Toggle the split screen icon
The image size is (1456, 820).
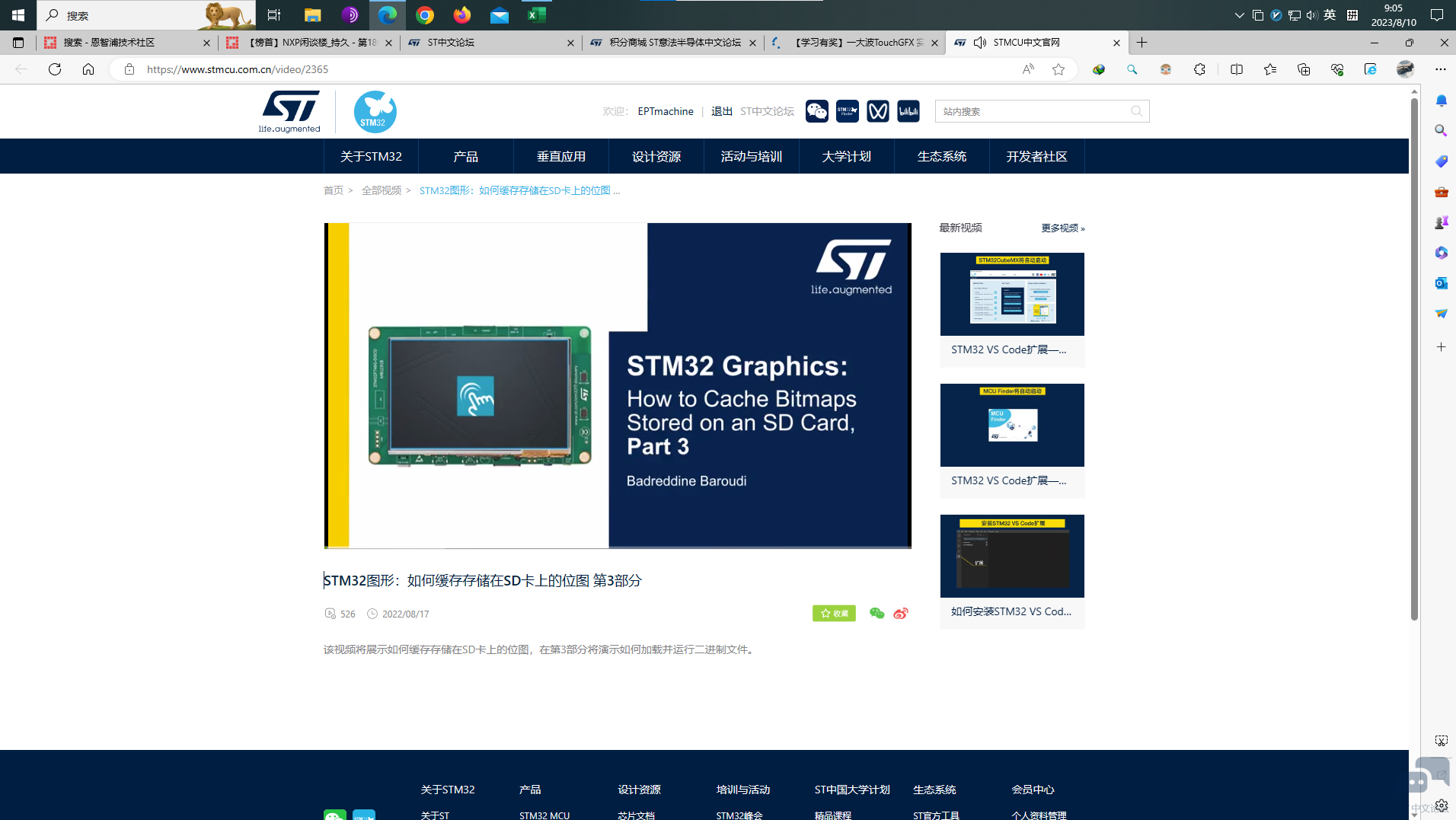[x=1237, y=69]
